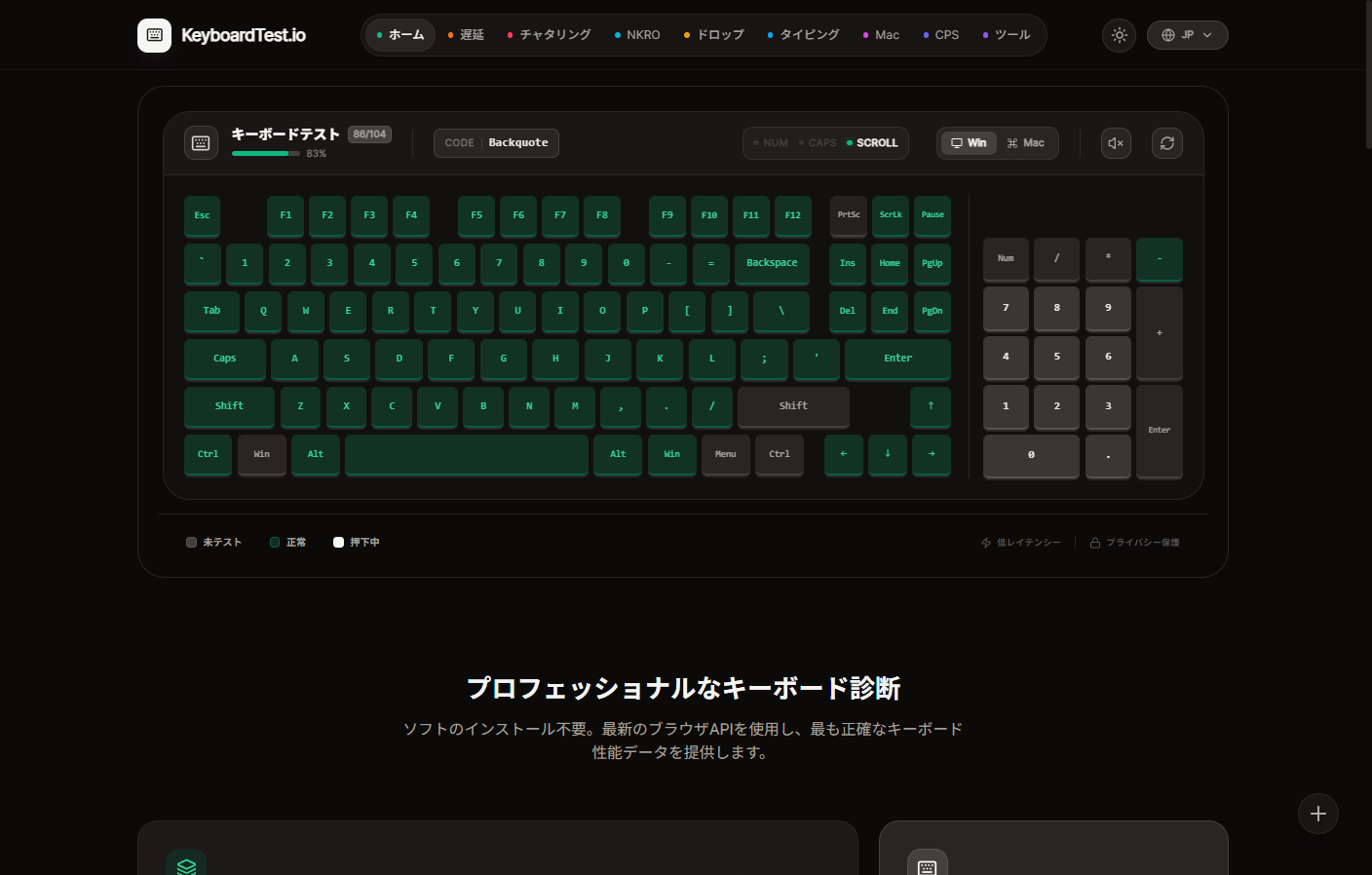1372x875 pixels.
Task: Switch the keyboard layout to Mac
Action: point(1025,143)
